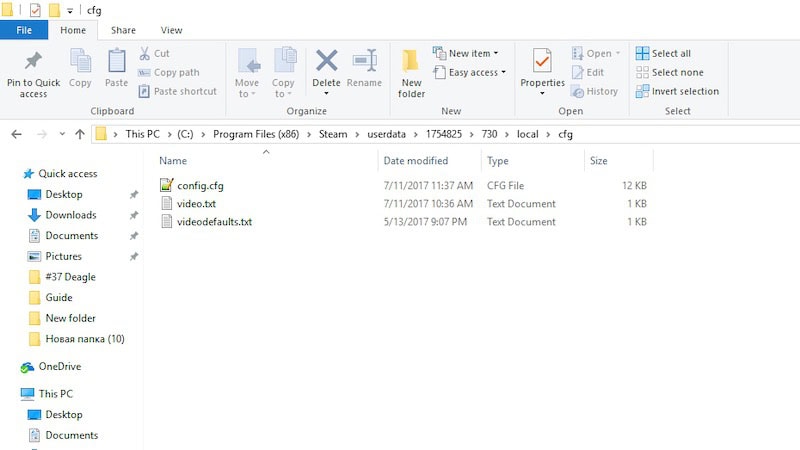Click the CFG File type cell
The width and height of the screenshot is (800, 450).
[505, 185]
